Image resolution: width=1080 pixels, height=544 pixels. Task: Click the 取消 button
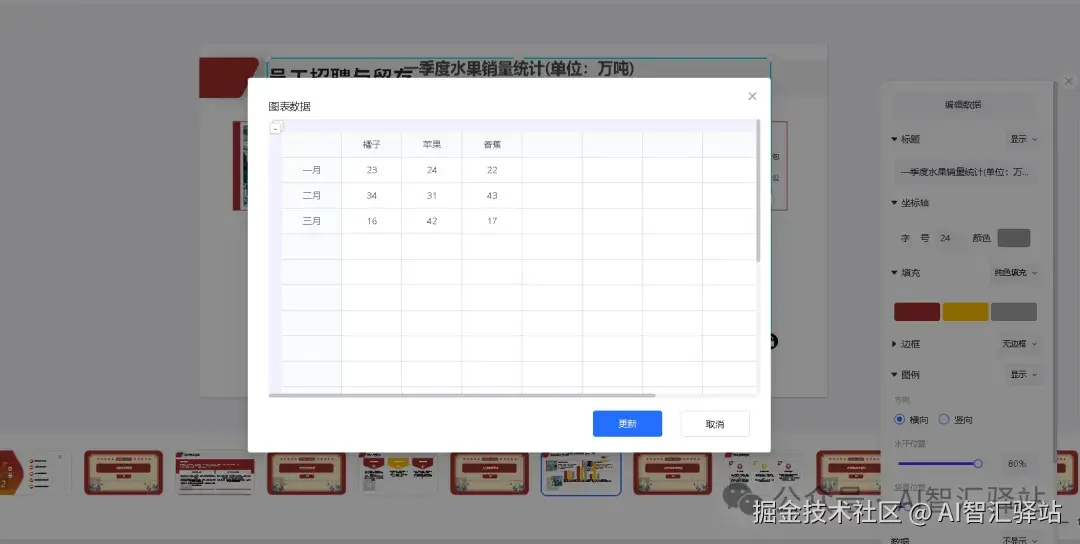(x=715, y=423)
